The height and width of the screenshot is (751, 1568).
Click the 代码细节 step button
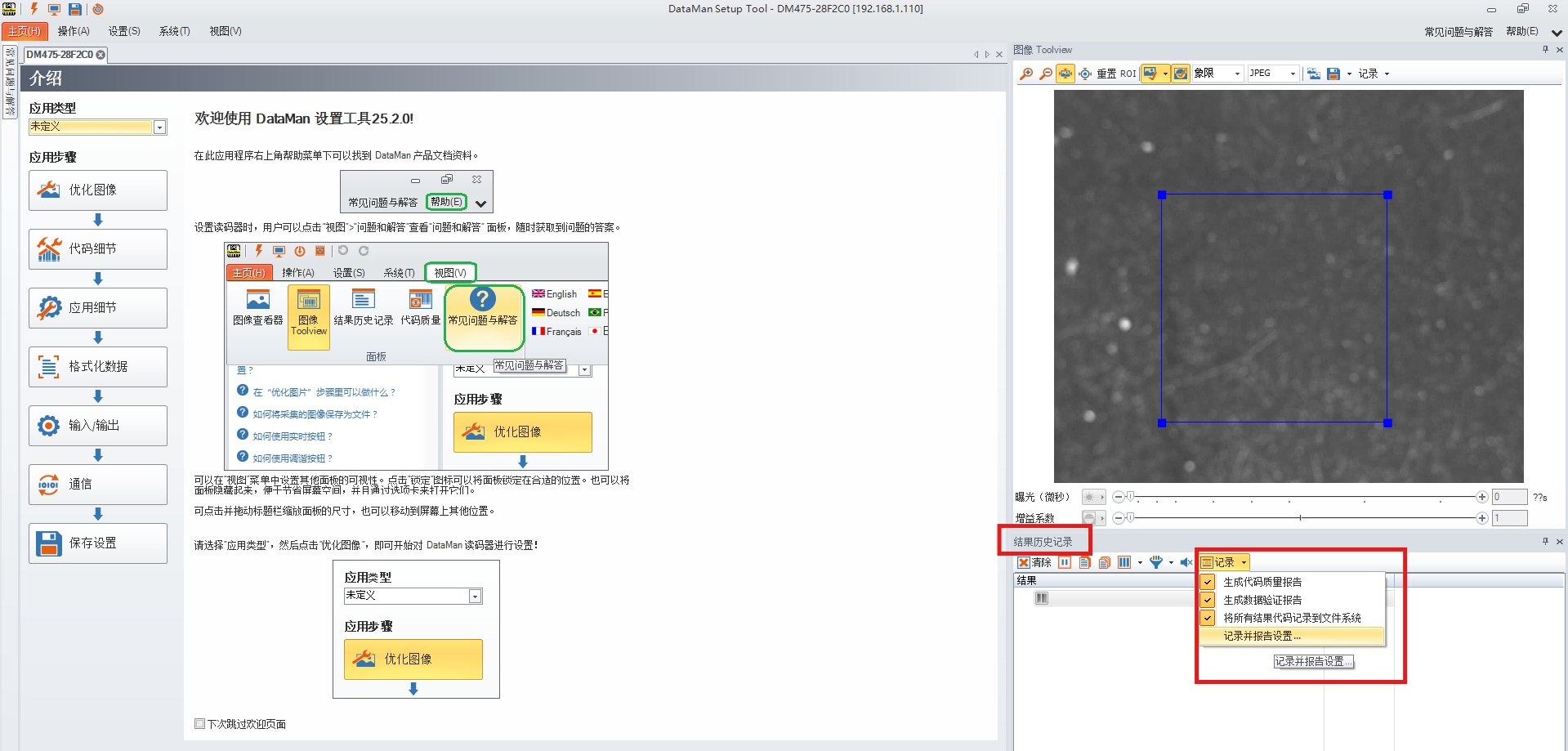(x=98, y=248)
